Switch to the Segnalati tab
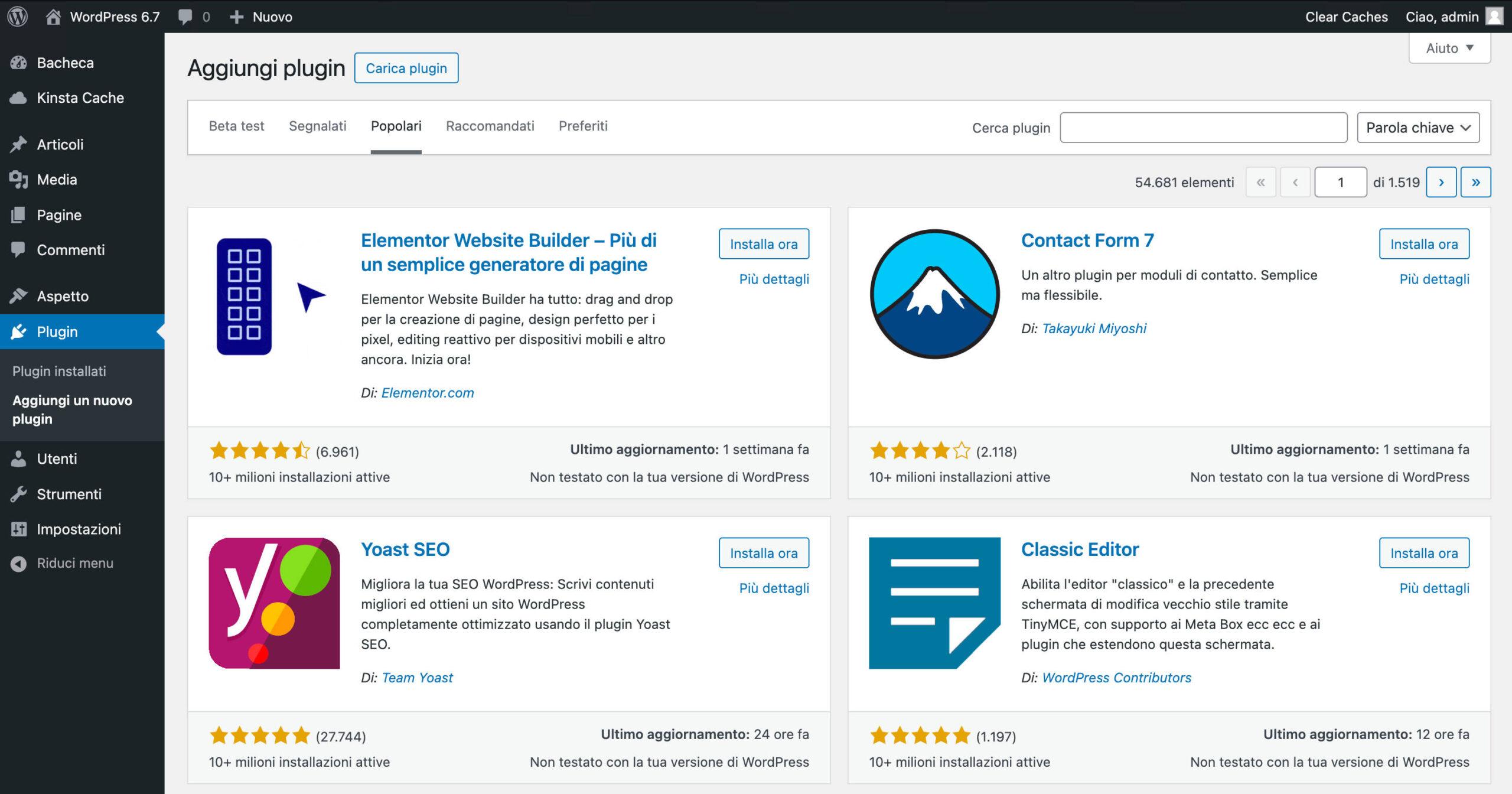The width and height of the screenshot is (1512, 794). (x=318, y=126)
